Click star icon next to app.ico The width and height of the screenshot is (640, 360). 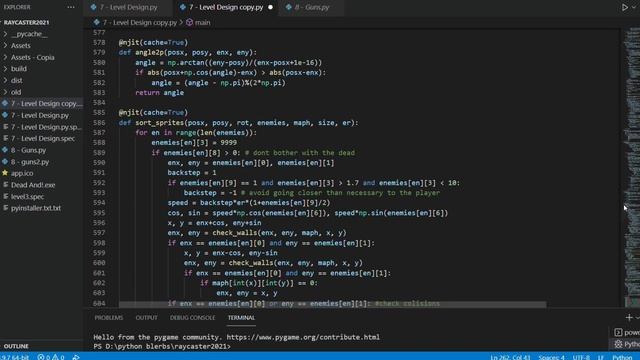[5, 173]
